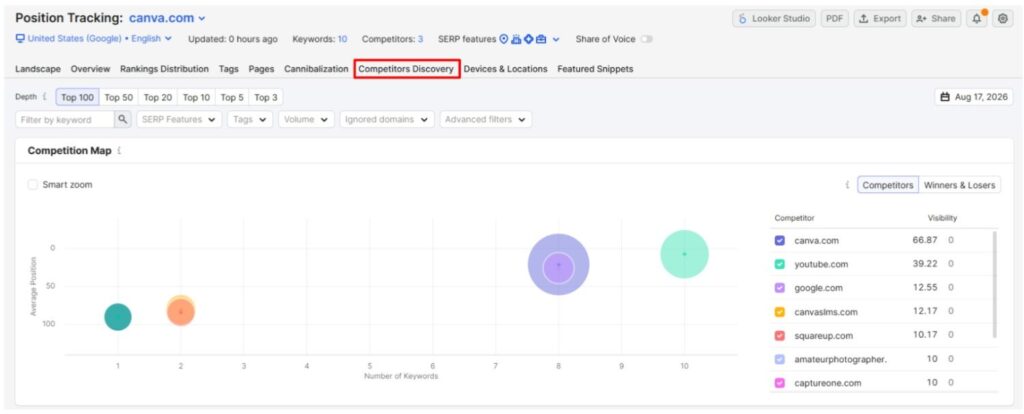The image size is (1024, 414).
Task: Select the Top 5 depth option
Action: pyautogui.click(x=232, y=97)
